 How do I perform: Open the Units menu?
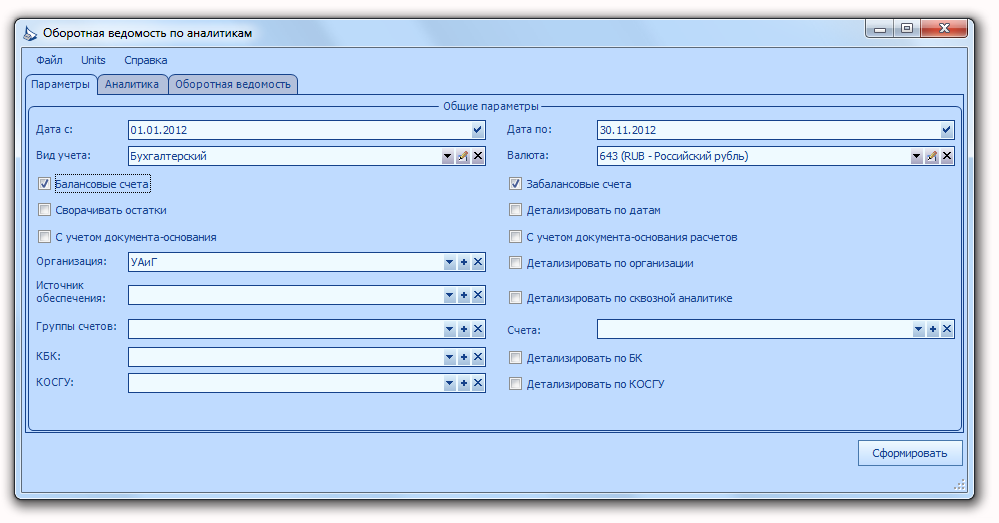(93, 61)
